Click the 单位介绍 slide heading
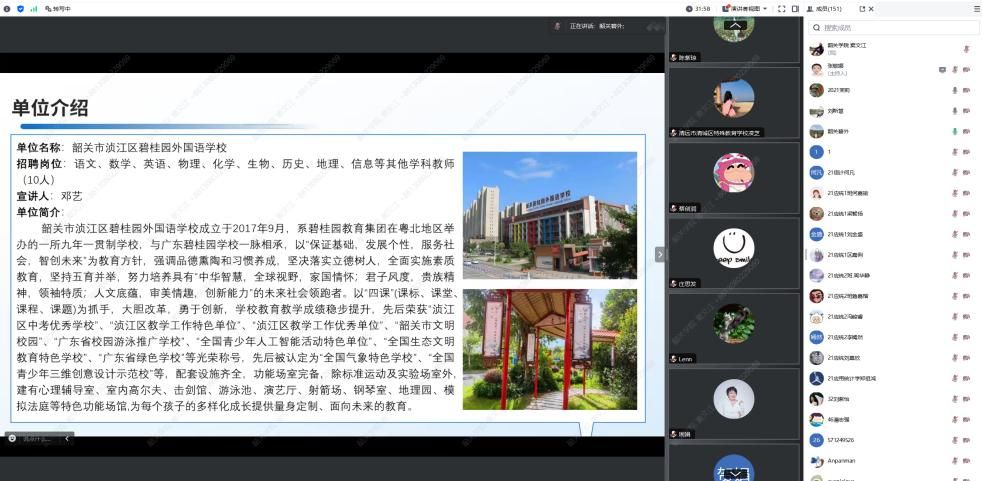 pyautogui.click(x=50, y=108)
